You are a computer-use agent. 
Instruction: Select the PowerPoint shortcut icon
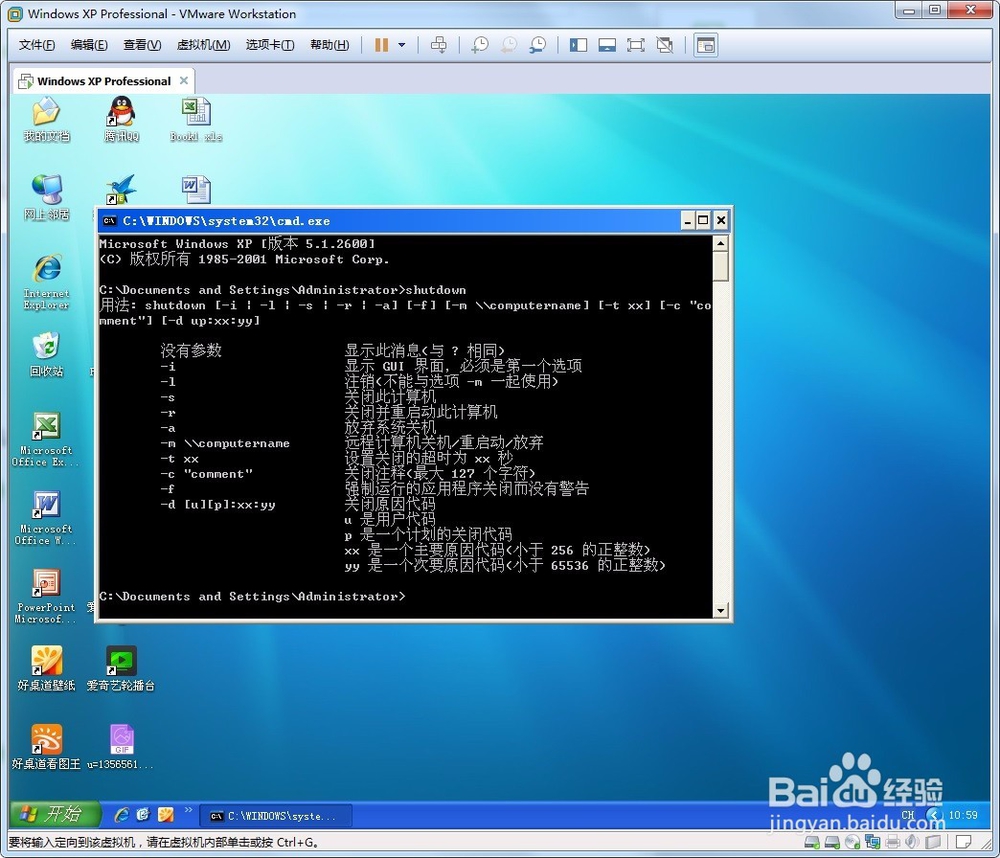click(46, 596)
